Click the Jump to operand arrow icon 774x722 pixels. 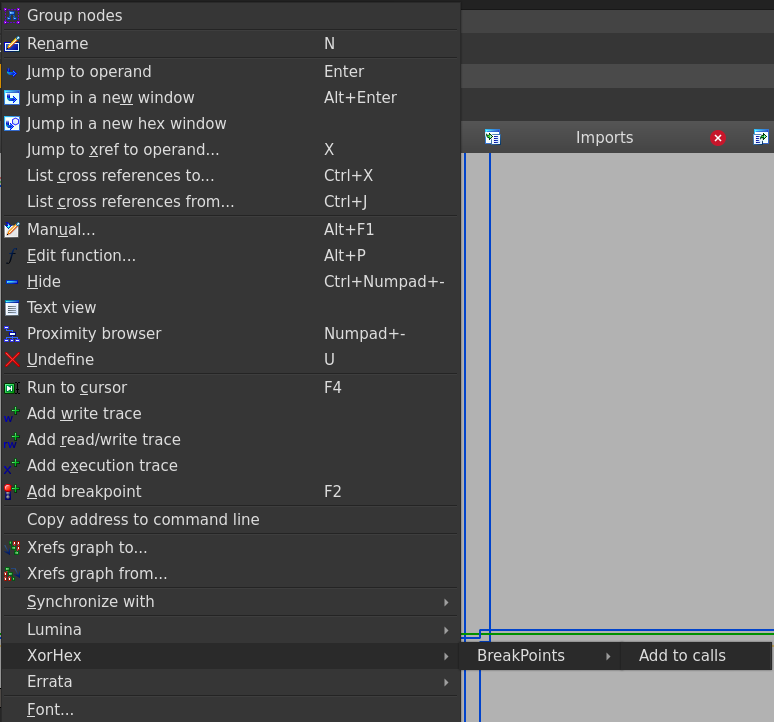point(12,72)
